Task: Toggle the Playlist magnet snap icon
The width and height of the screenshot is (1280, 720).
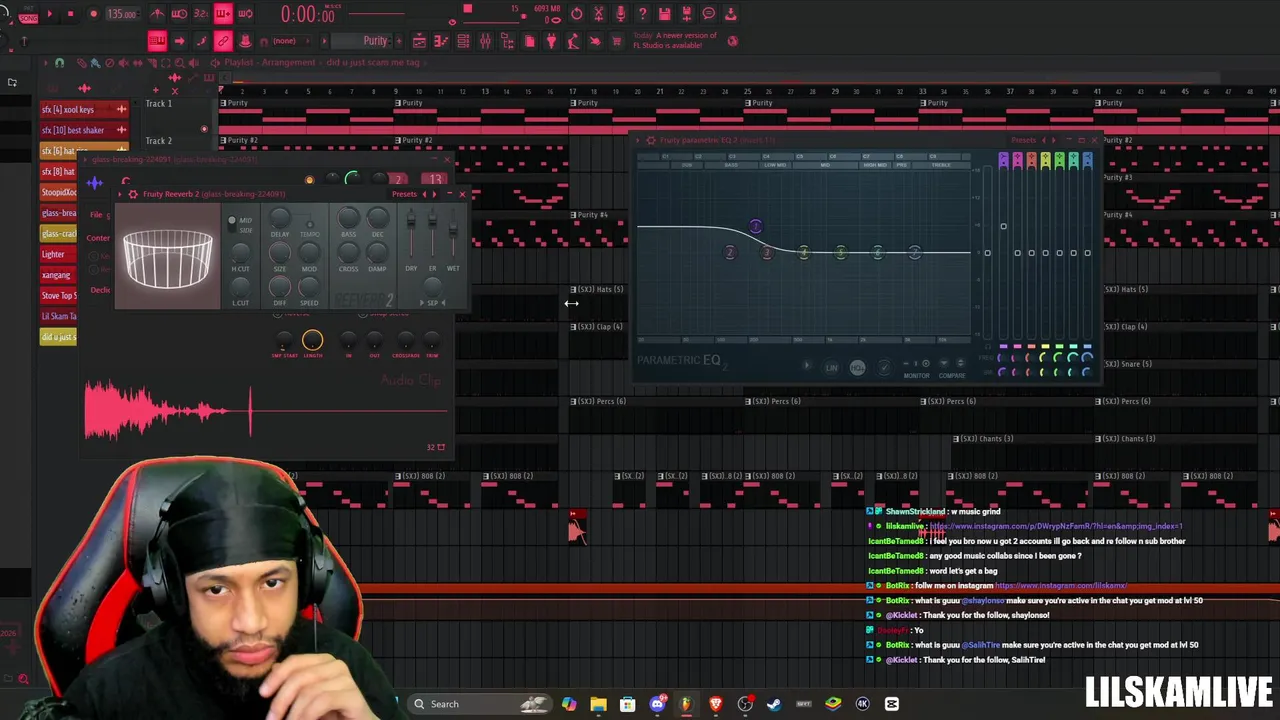Action: [x=59, y=63]
